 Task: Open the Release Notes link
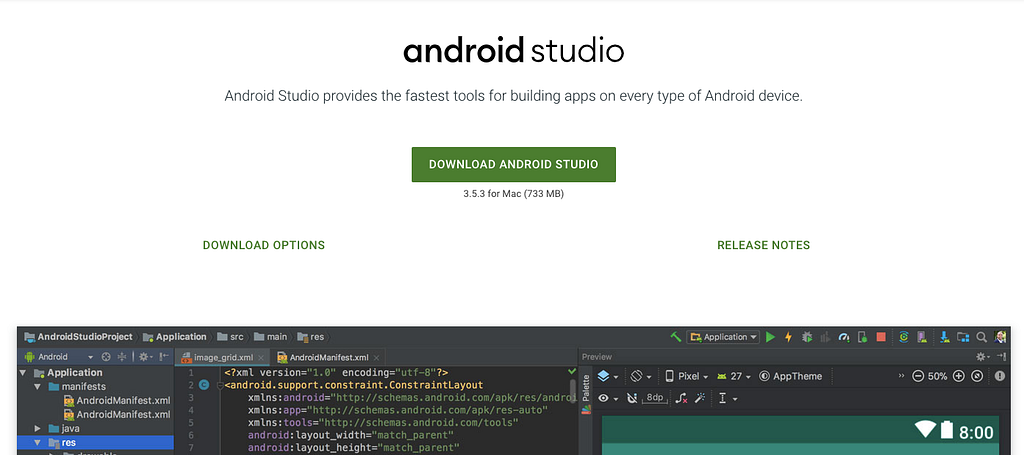click(x=763, y=245)
